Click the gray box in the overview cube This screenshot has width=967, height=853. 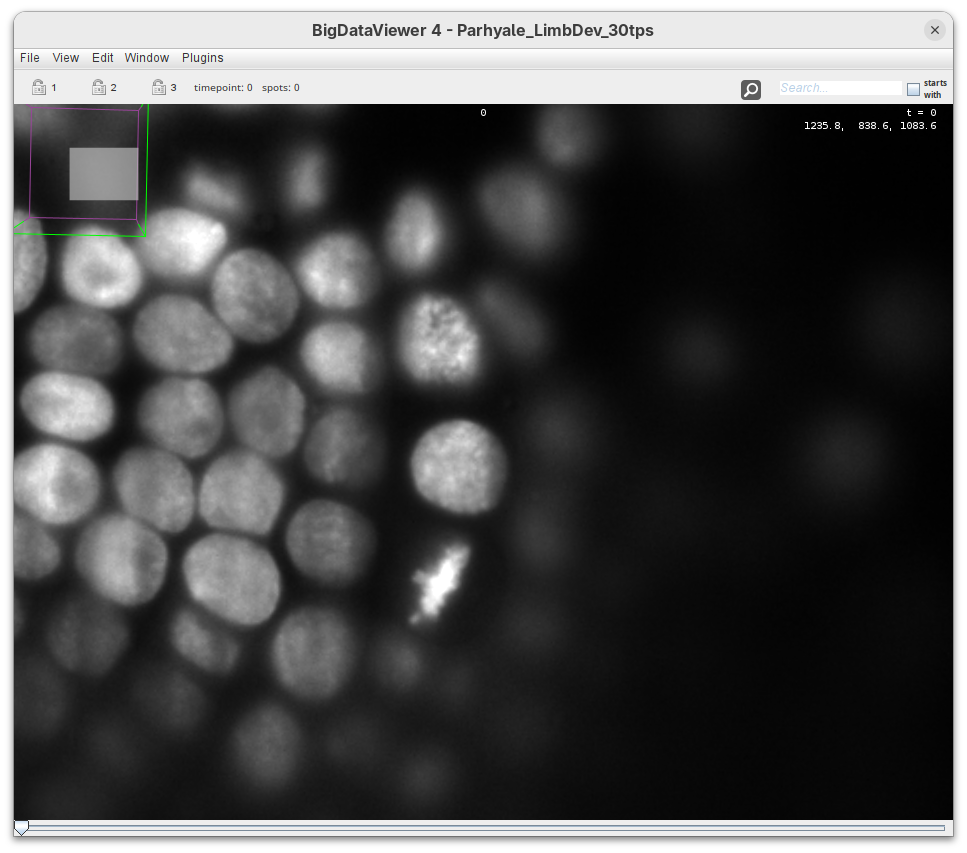click(x=103, y=174)
